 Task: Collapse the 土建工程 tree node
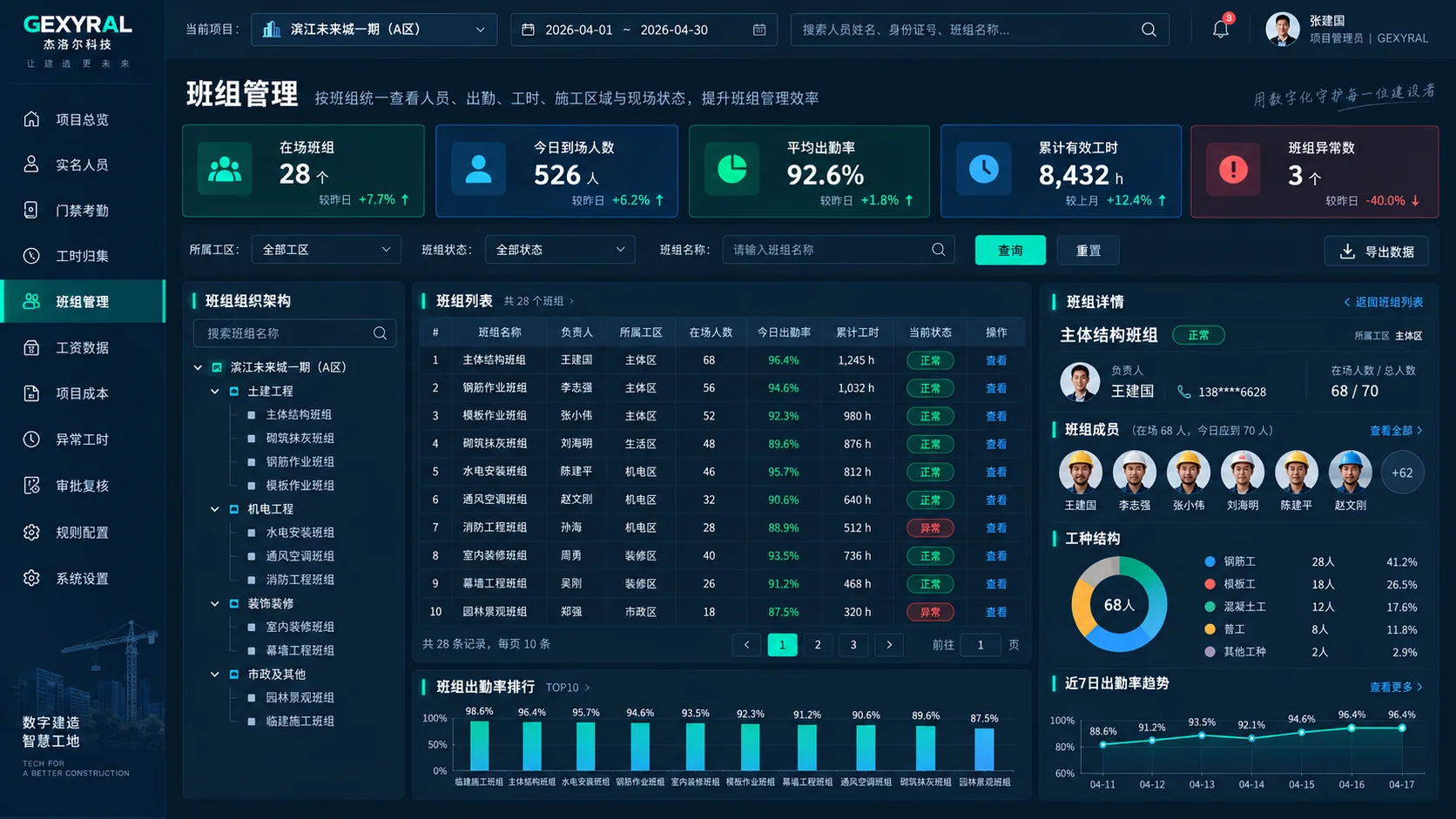214,392
